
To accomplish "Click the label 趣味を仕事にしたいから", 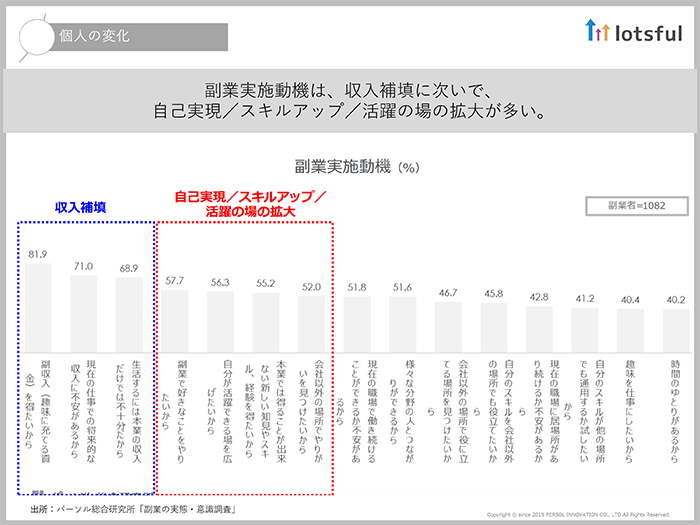I will pyautogui.click(x=630, y=411).
